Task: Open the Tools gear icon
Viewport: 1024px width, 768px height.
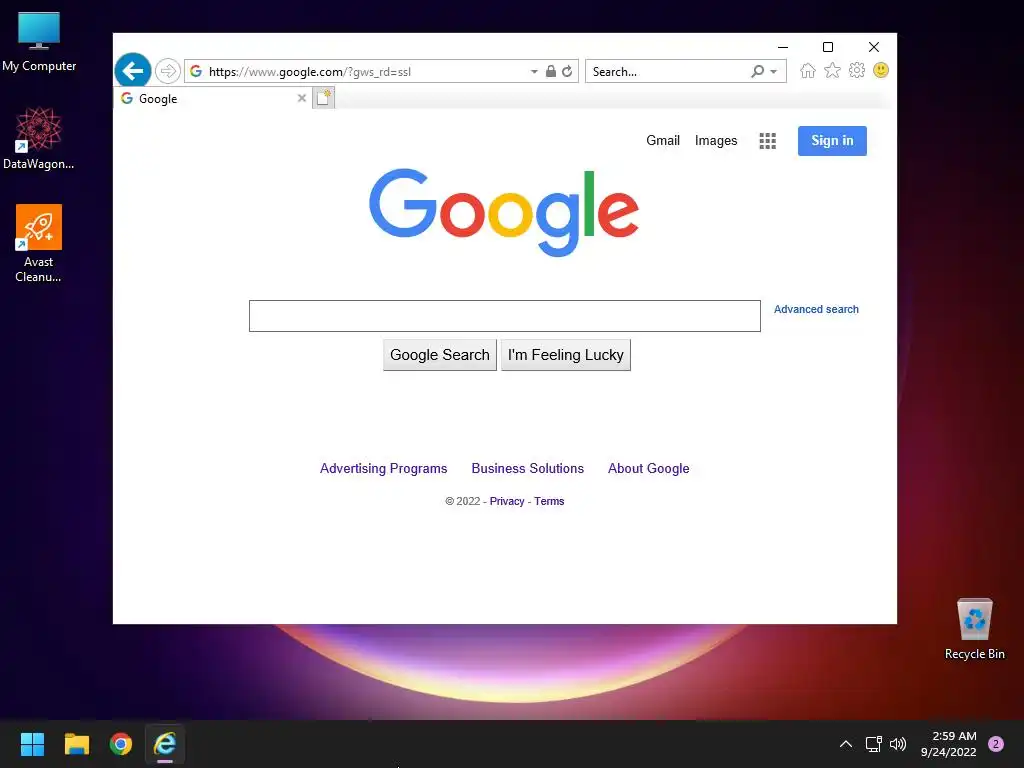Action: tap(857, 71)
